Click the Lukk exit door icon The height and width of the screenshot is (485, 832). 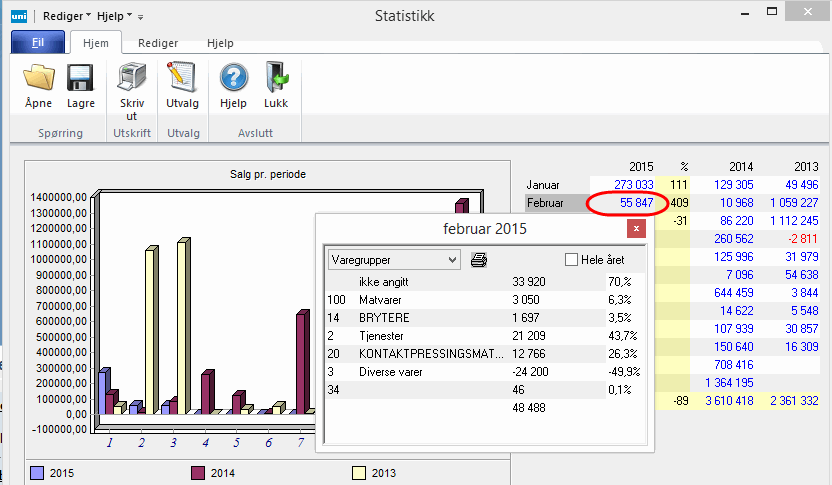pyautogui.click(x=275, y=77)
